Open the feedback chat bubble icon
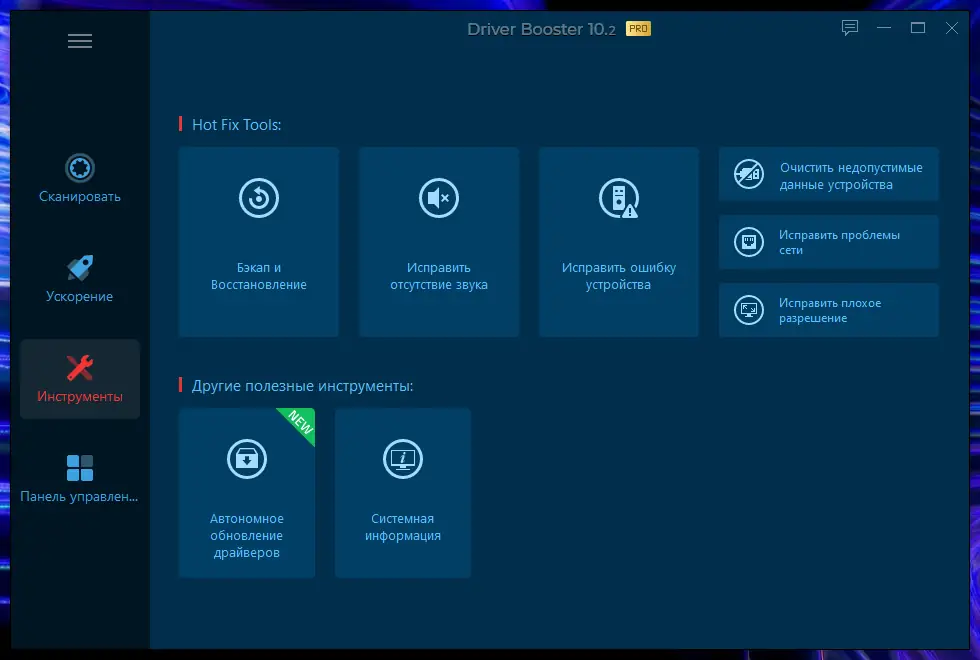Image resolution: width=980 pixels, height=660 pixels. (x=850, y=28)
